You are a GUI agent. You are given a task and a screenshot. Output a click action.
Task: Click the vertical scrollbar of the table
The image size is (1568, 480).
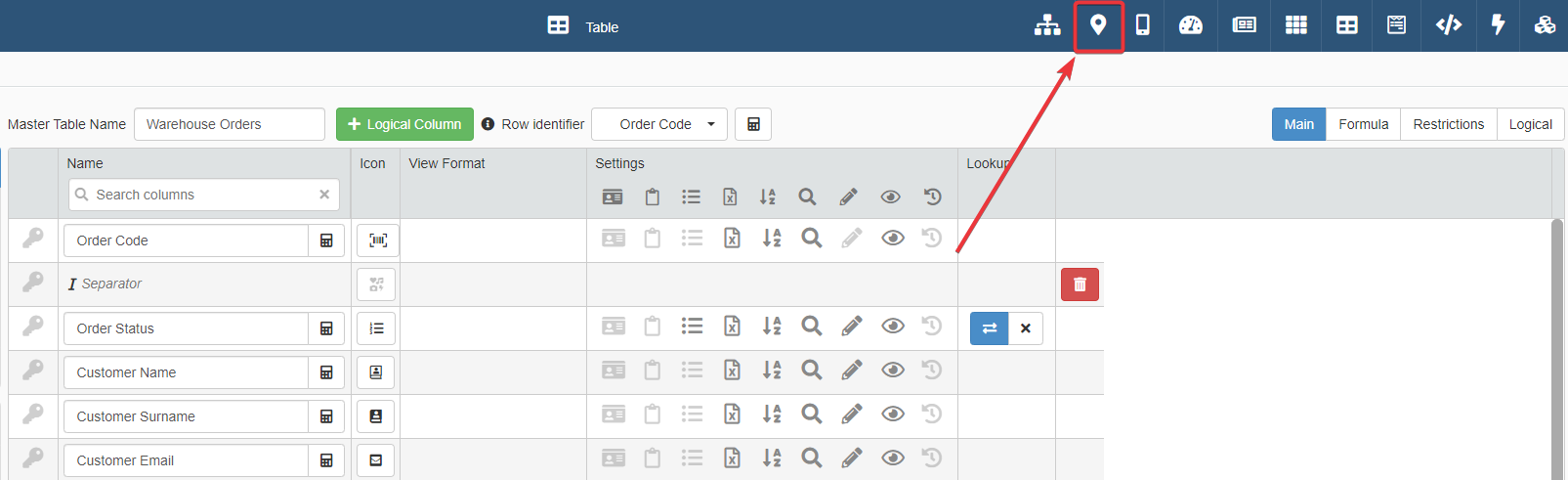click(x=1557, y=342)
